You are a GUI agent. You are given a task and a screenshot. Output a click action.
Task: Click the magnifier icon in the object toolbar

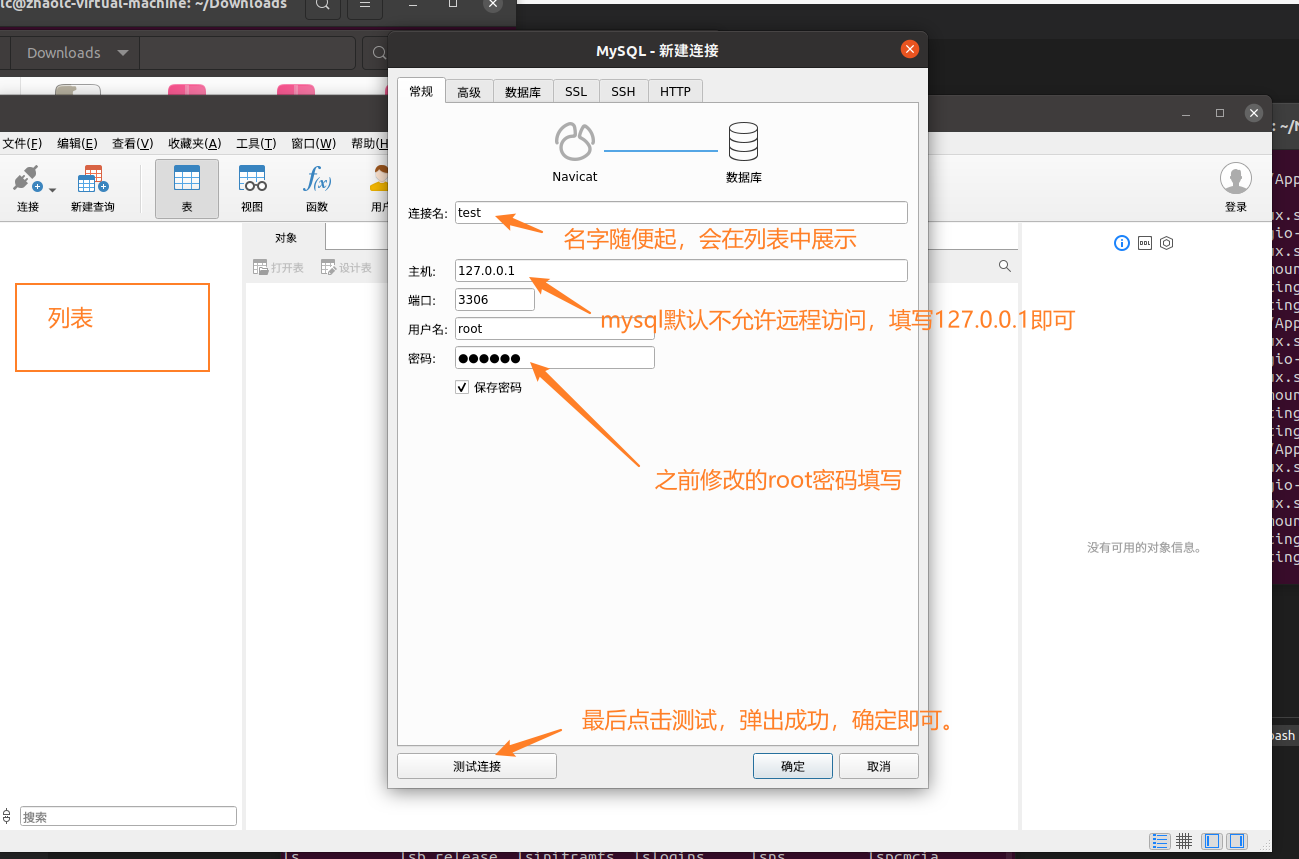(1004, 267)
